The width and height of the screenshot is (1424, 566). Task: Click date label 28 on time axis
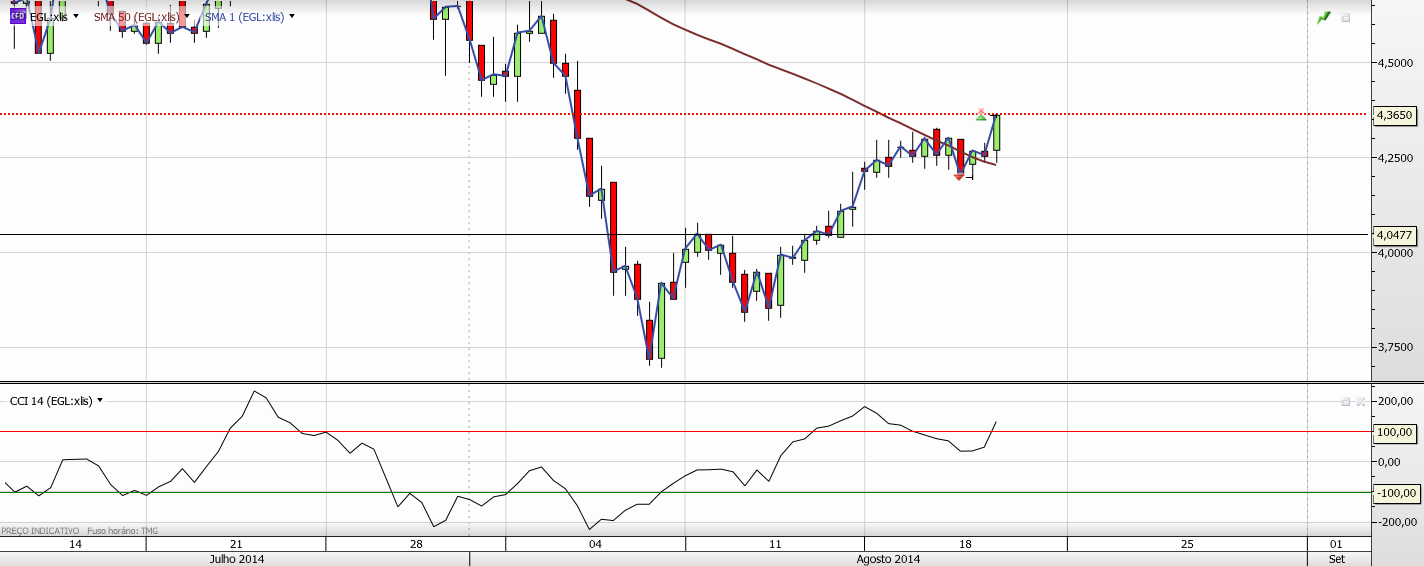pos(416,544)
